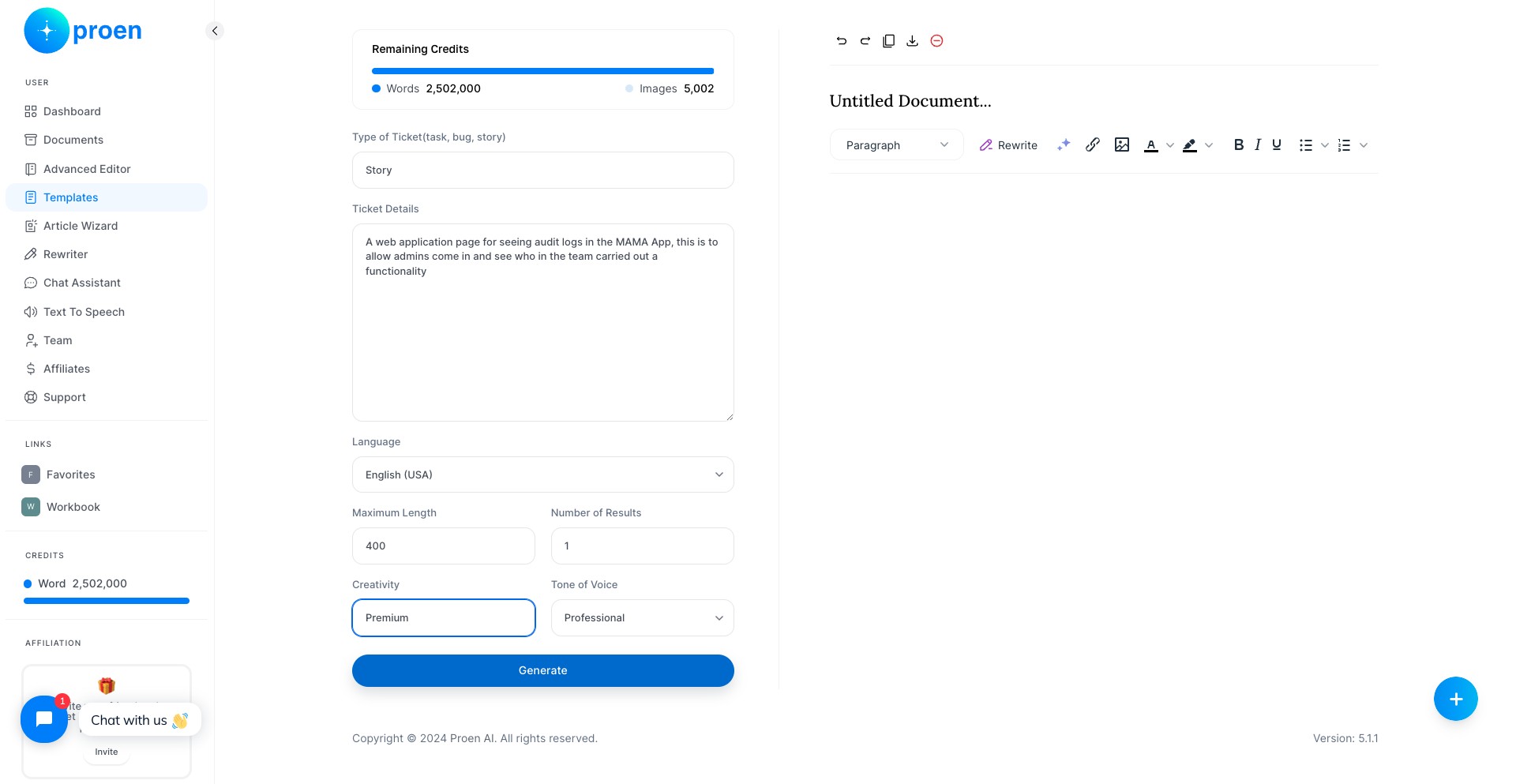
Task: Copy document using the copy icon
Action: click(889, 41)
